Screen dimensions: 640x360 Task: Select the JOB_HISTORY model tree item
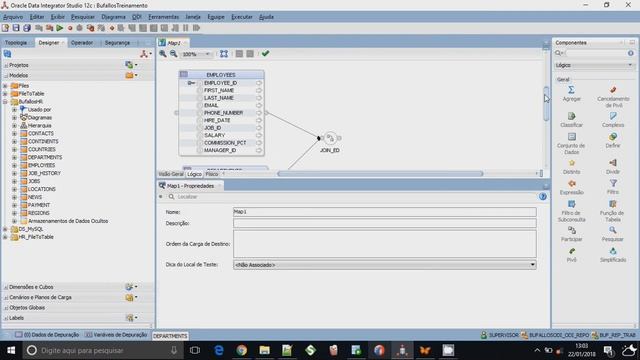pyautogui.click(x=44, y=173)
